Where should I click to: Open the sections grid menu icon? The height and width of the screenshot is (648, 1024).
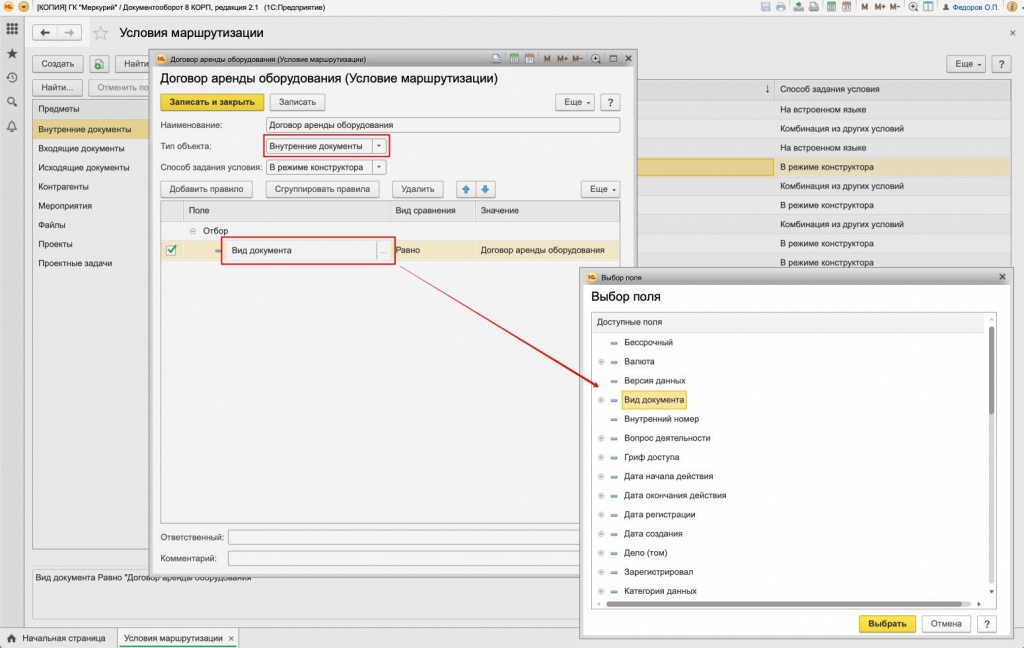pyautogui.click(x=12, y=29)
